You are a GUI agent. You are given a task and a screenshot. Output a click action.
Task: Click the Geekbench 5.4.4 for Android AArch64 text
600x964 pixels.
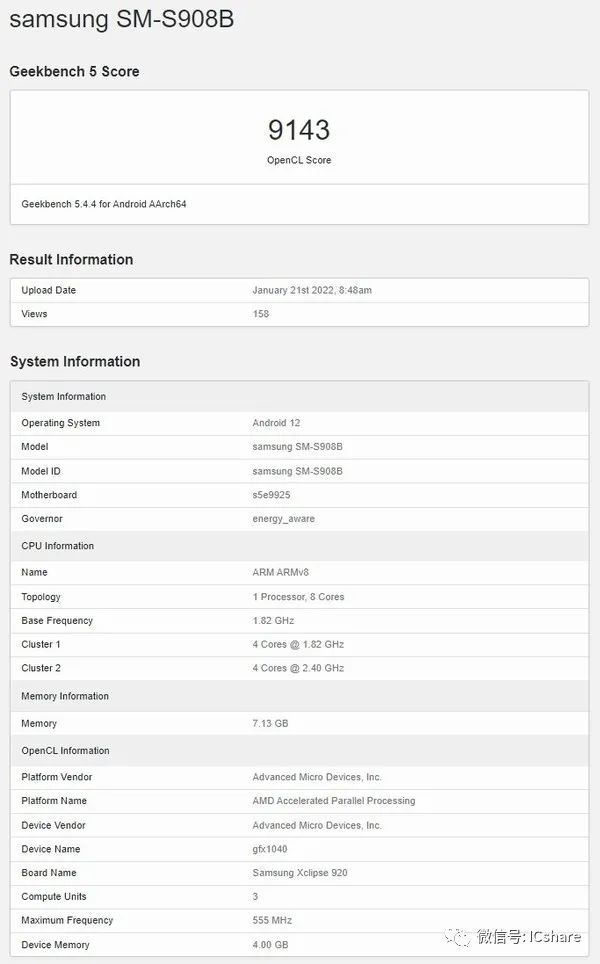(x=104, y=204)
